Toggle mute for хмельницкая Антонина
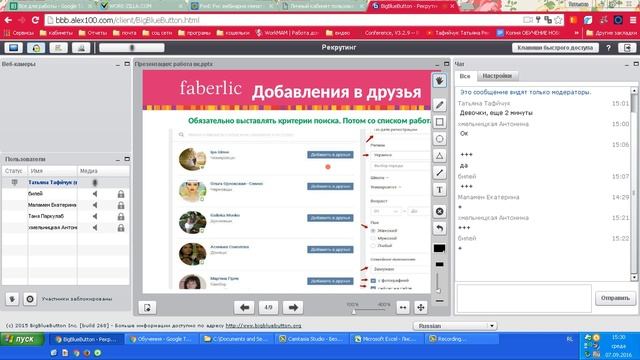 [x=95, y=228]
